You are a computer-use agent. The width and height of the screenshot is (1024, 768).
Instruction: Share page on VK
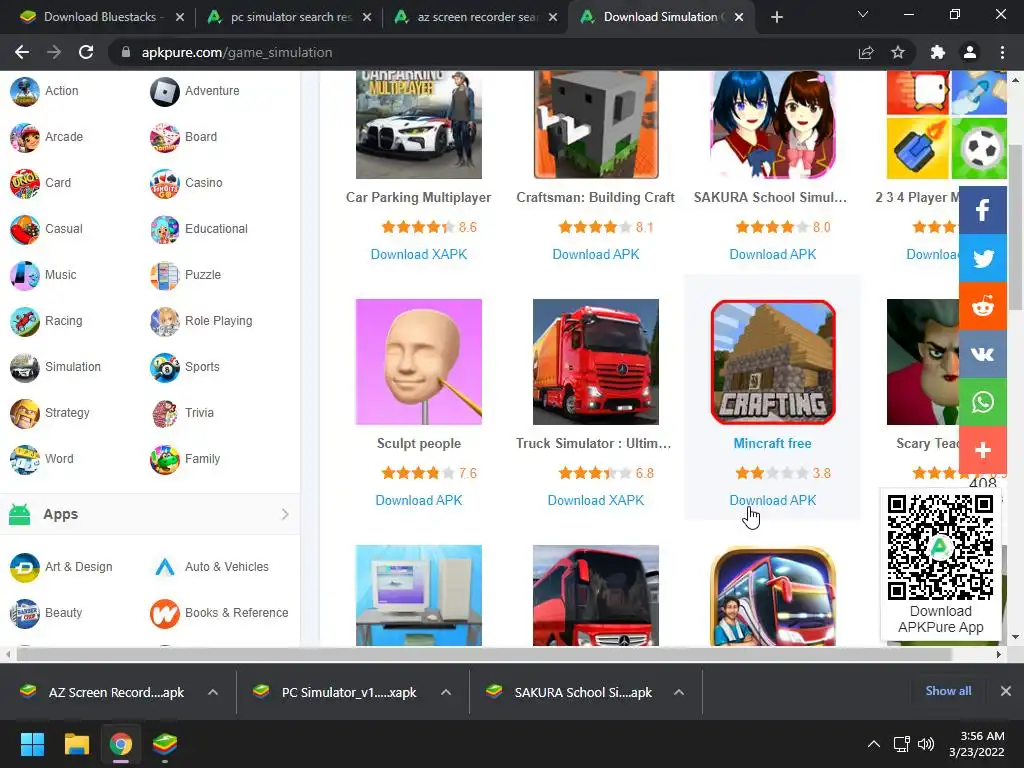pyautogui.click(x=983, y=354)
